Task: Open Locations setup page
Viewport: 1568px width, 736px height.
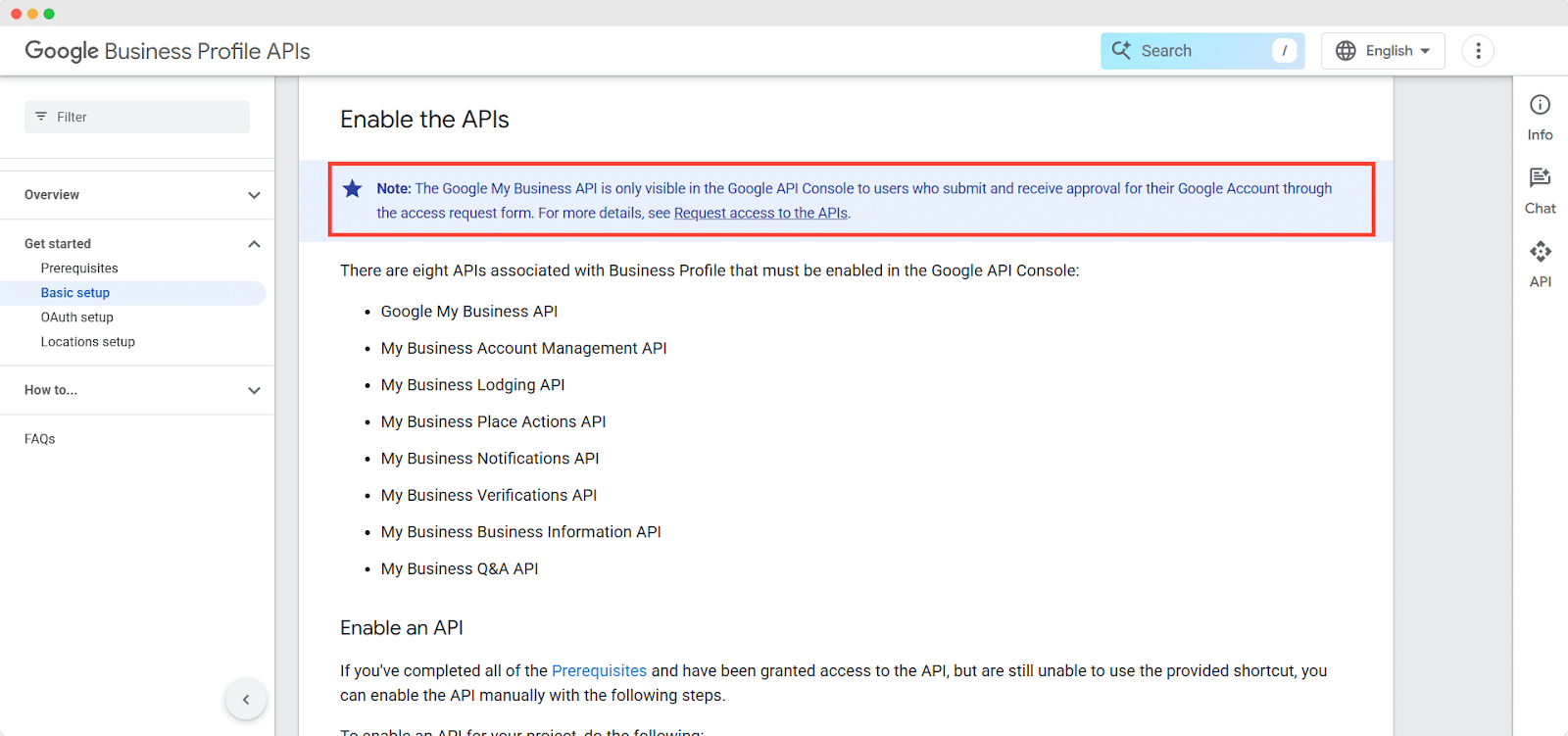Action: pos(88,342)
